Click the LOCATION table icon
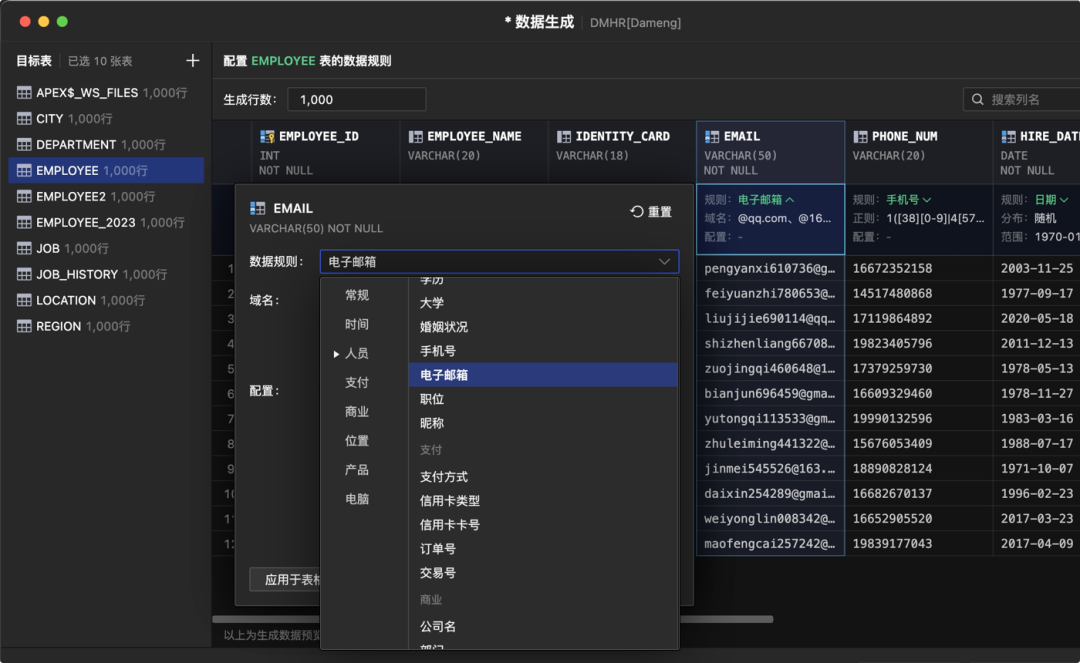The width and height of the screenshot is (1080, 663). [x=24, y=300]
